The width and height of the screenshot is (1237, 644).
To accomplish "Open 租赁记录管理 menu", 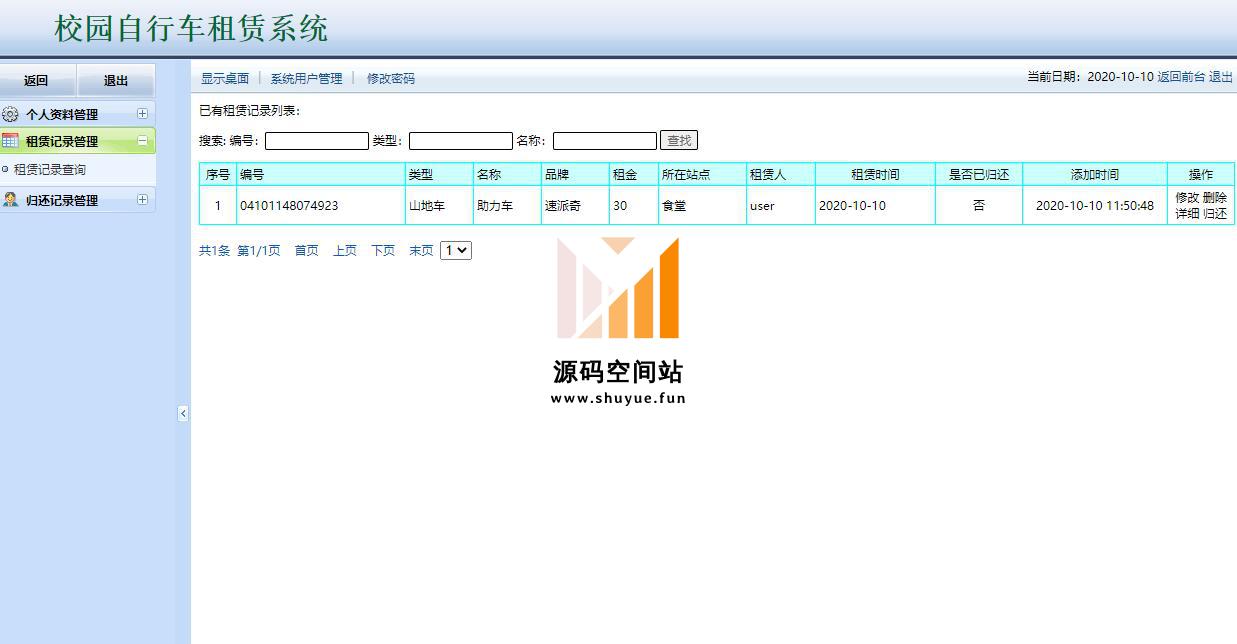I will coord(62,141).
